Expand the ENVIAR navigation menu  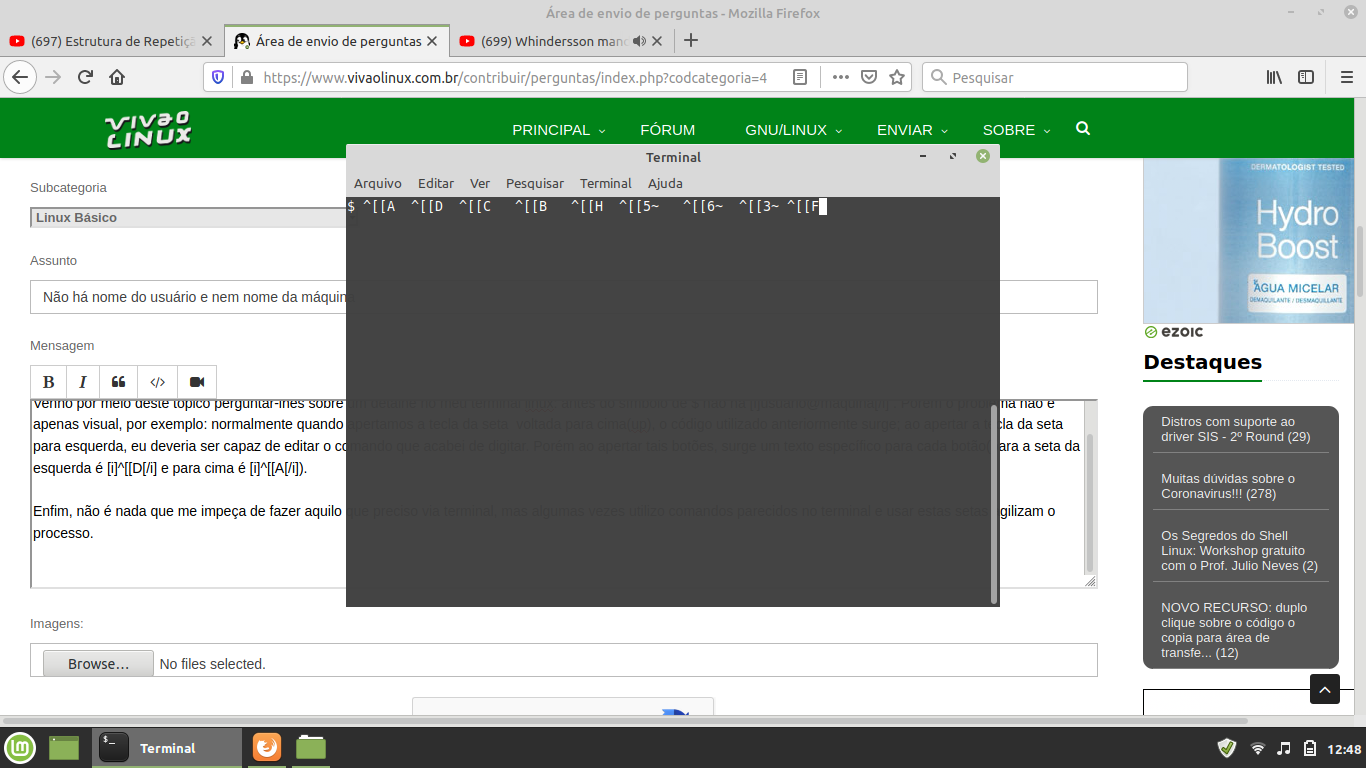(911, 130)
